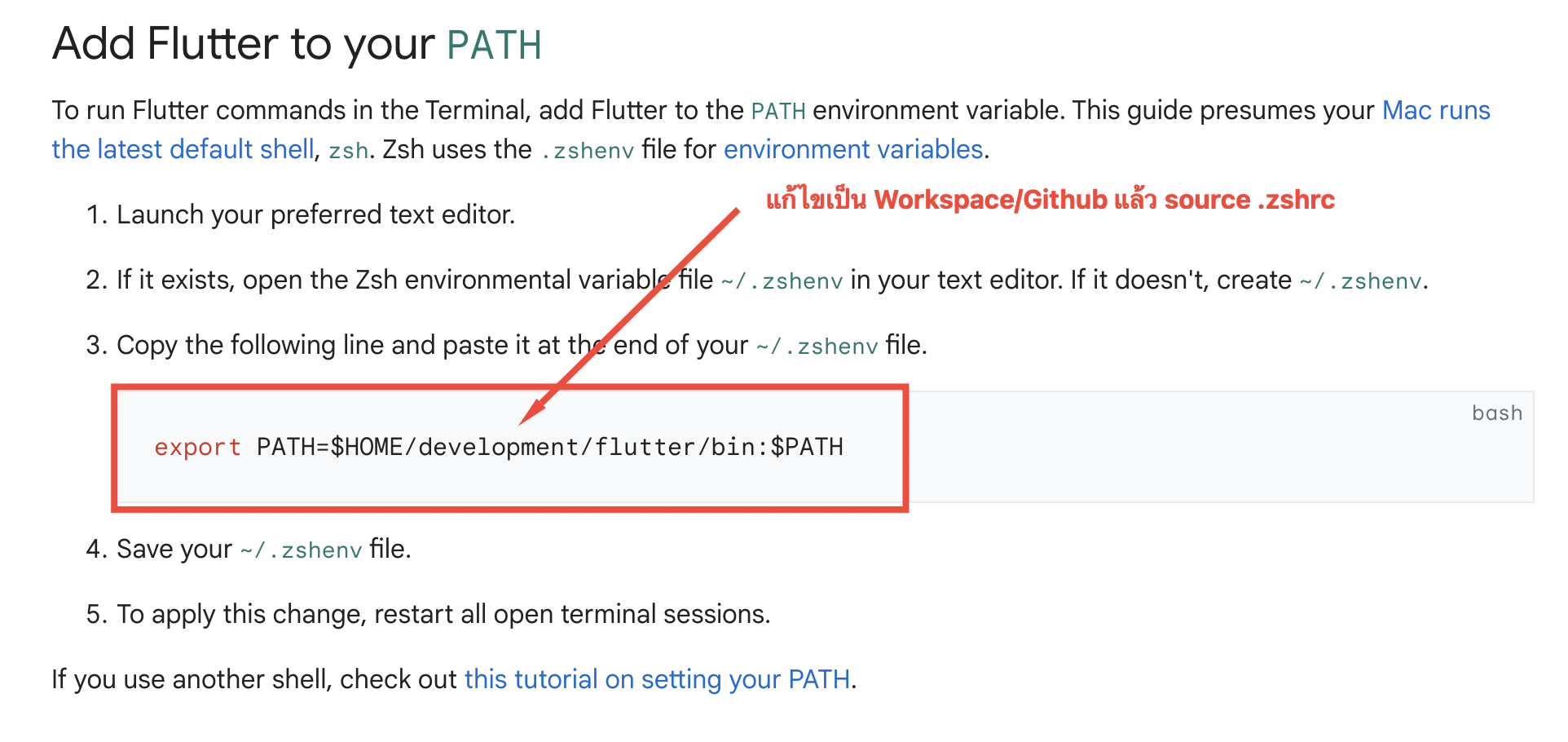
Task: Click the export PATH code line
Action: [x=499, y=447]
